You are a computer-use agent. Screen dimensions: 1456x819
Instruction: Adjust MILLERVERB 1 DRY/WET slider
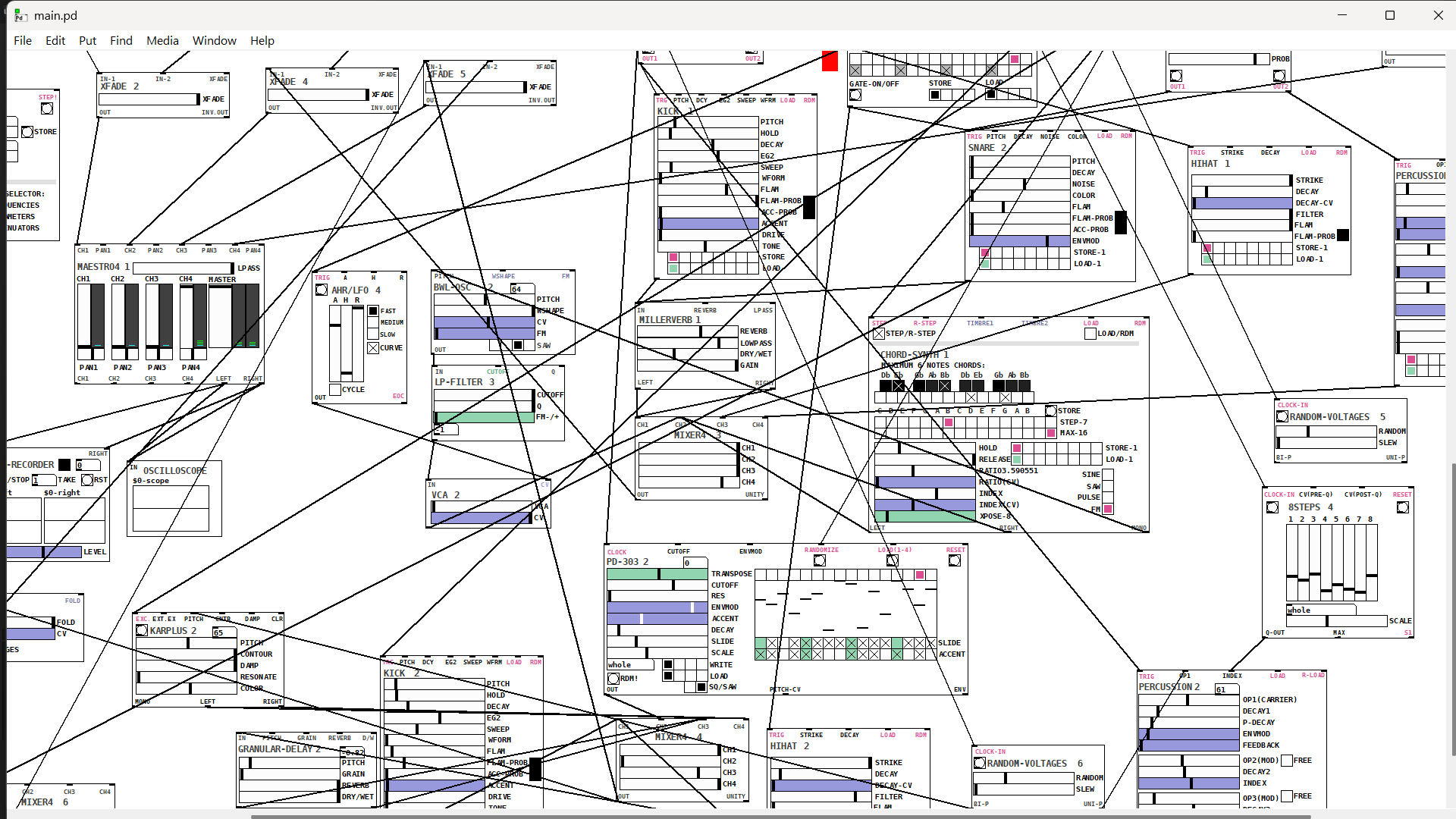(x=687, y=354)
